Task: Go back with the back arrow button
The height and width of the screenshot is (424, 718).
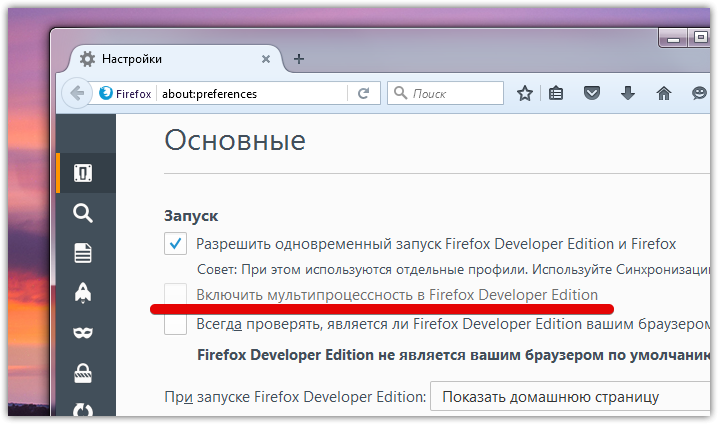Action: click(76, 93)
